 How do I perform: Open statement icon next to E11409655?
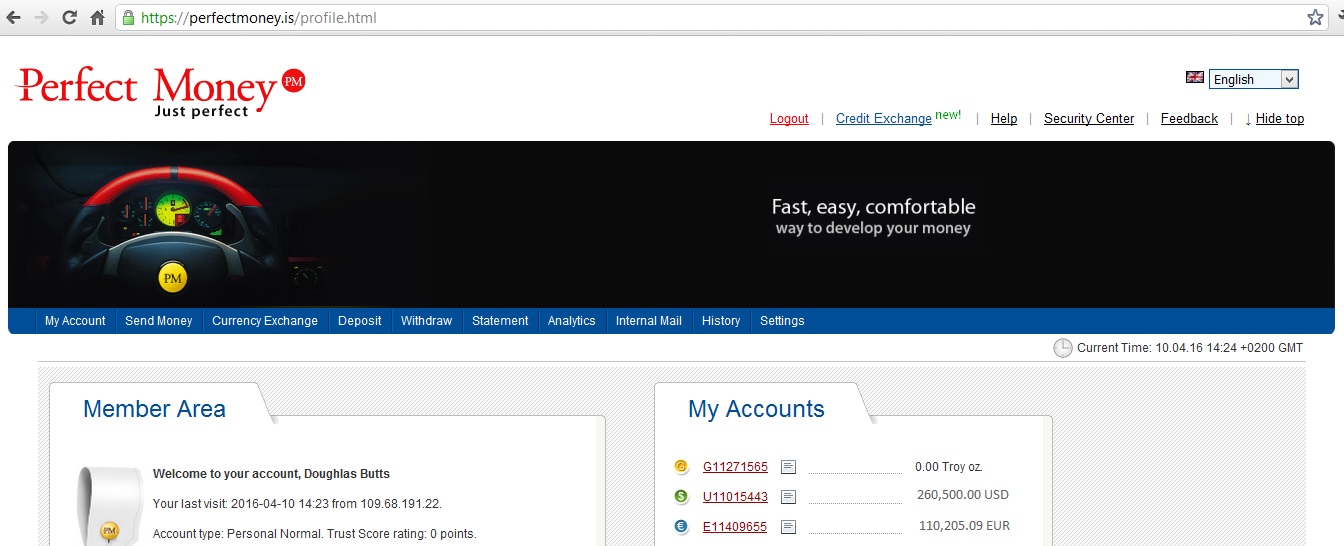pos(788,526)
